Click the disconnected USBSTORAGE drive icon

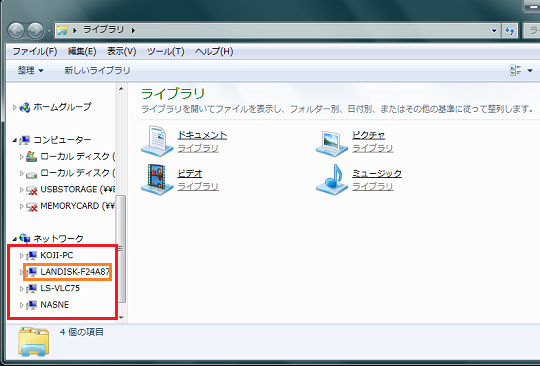[32, 190]
